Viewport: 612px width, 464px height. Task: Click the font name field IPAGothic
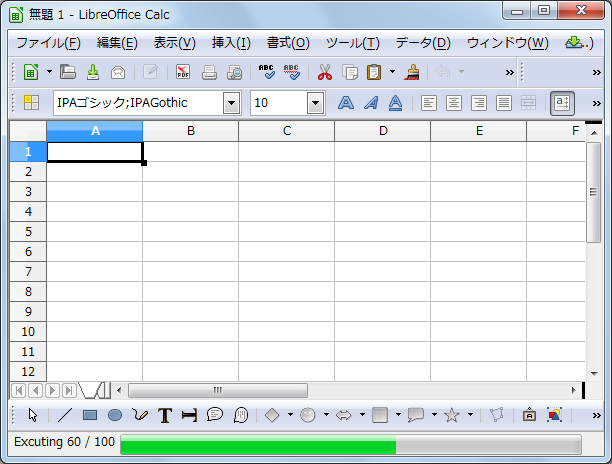[x=138, y=103]
